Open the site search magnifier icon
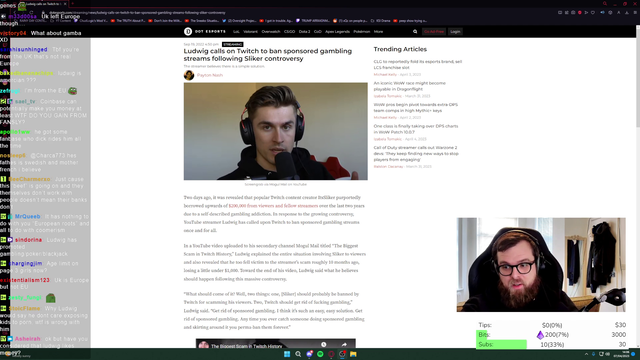The width and height of the screenshot is (640, 360). click(415, 31)
